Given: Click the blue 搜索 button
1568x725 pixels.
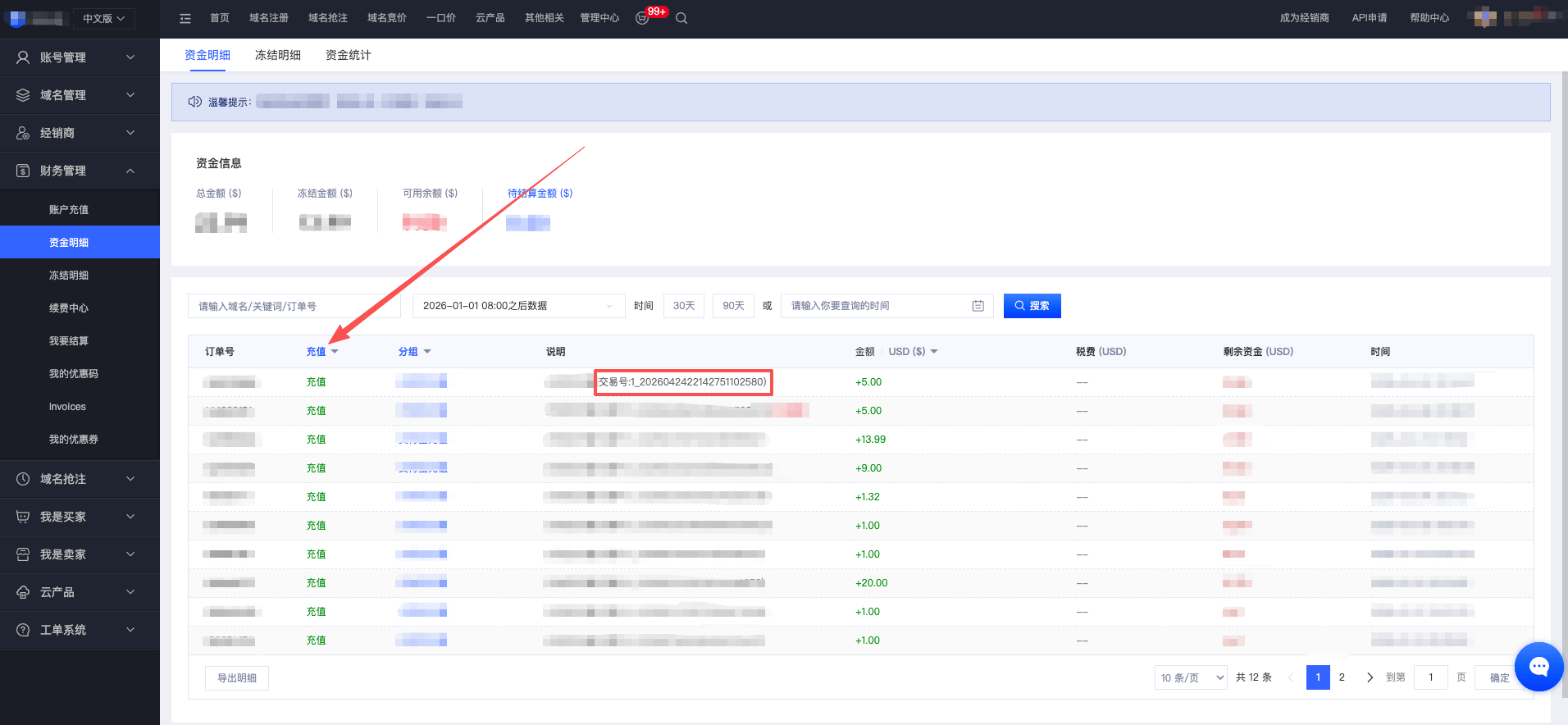Looking at the screenshot, I should [1032, 306].
